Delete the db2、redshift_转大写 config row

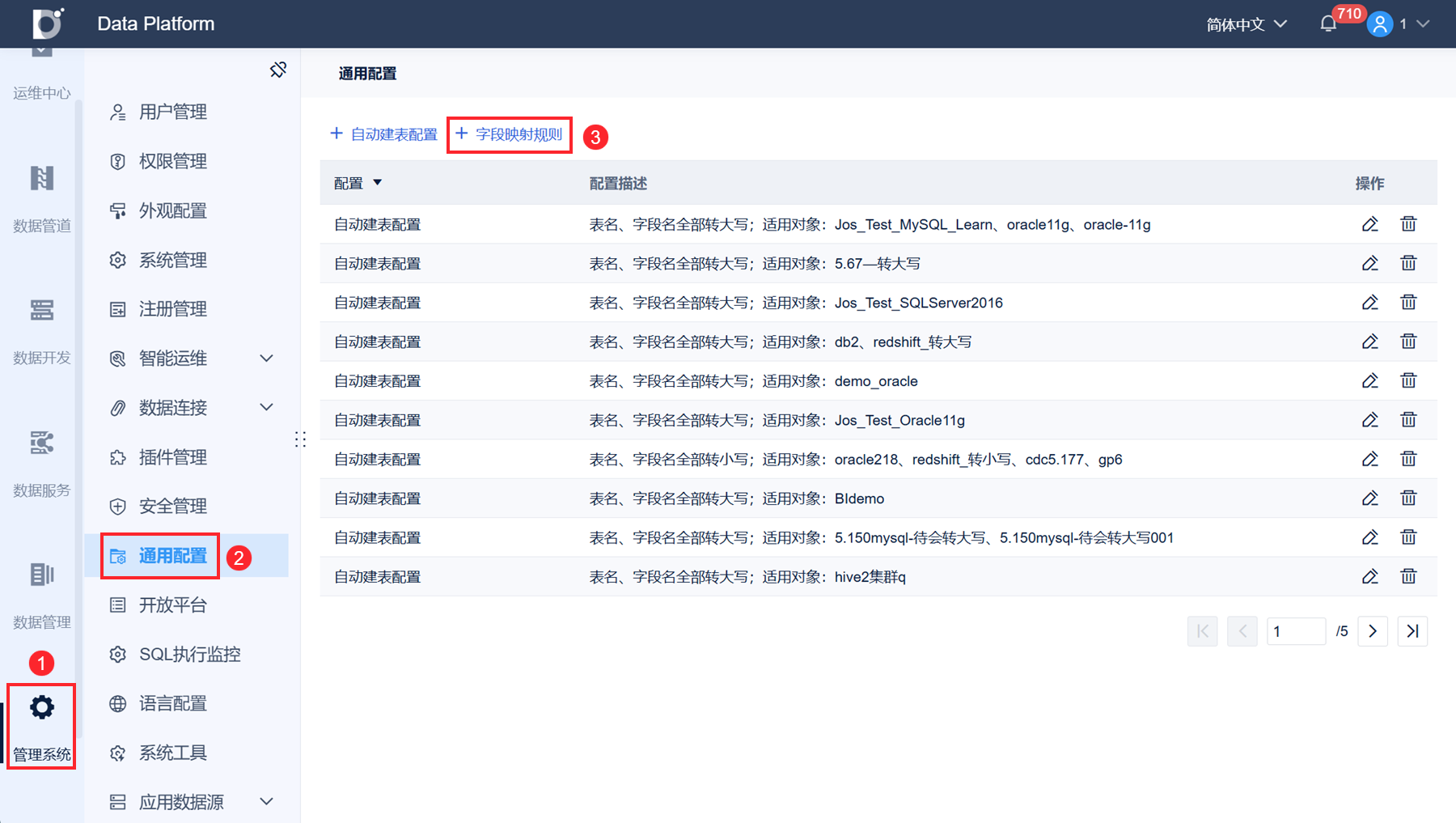(x=1408, y=342)
